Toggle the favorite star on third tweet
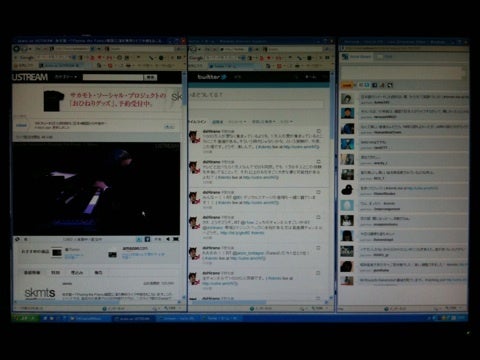This screenshot has height=360, width=480. [x=318, y=192]
